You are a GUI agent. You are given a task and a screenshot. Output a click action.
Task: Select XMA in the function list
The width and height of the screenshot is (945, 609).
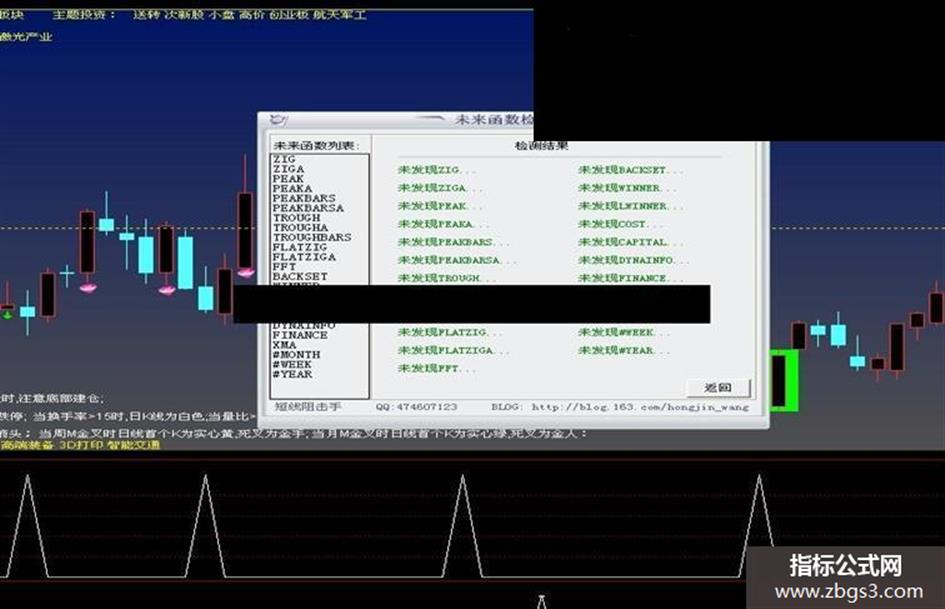click(x=284, y=344)
